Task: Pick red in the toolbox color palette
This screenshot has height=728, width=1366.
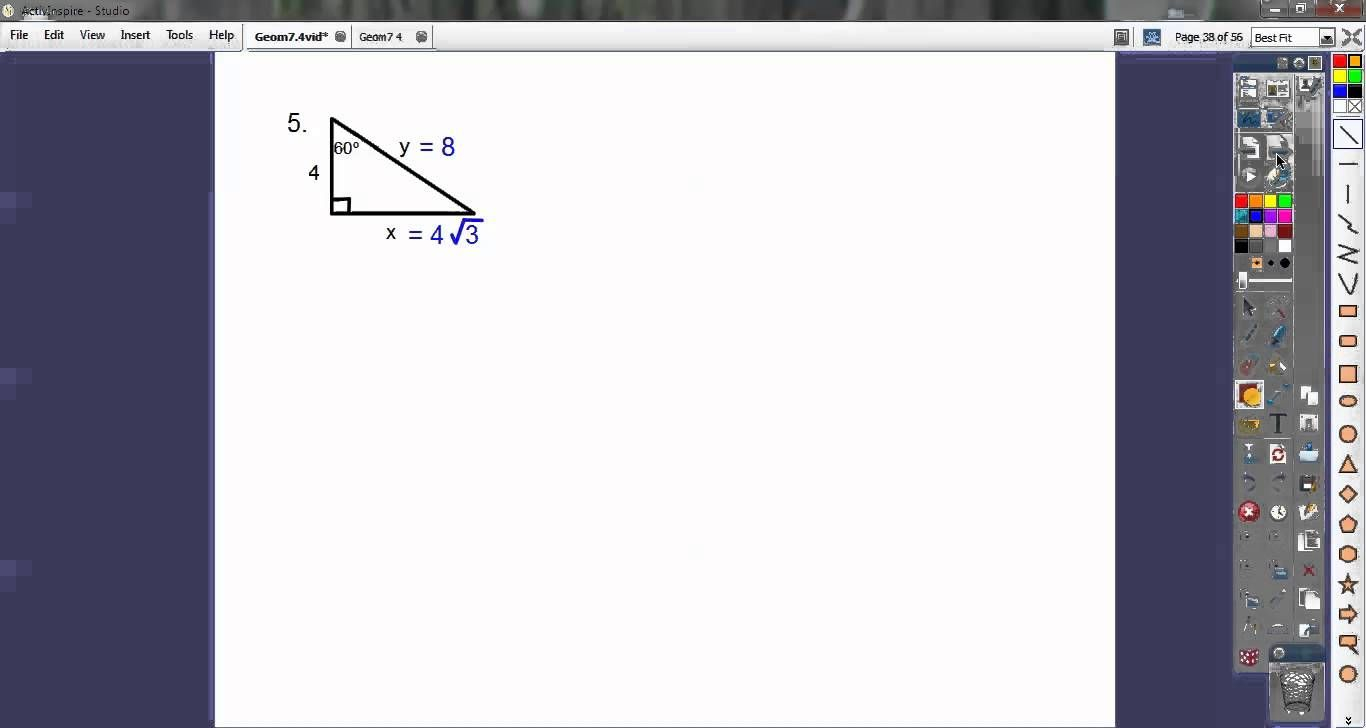Action: point(1241,201)
